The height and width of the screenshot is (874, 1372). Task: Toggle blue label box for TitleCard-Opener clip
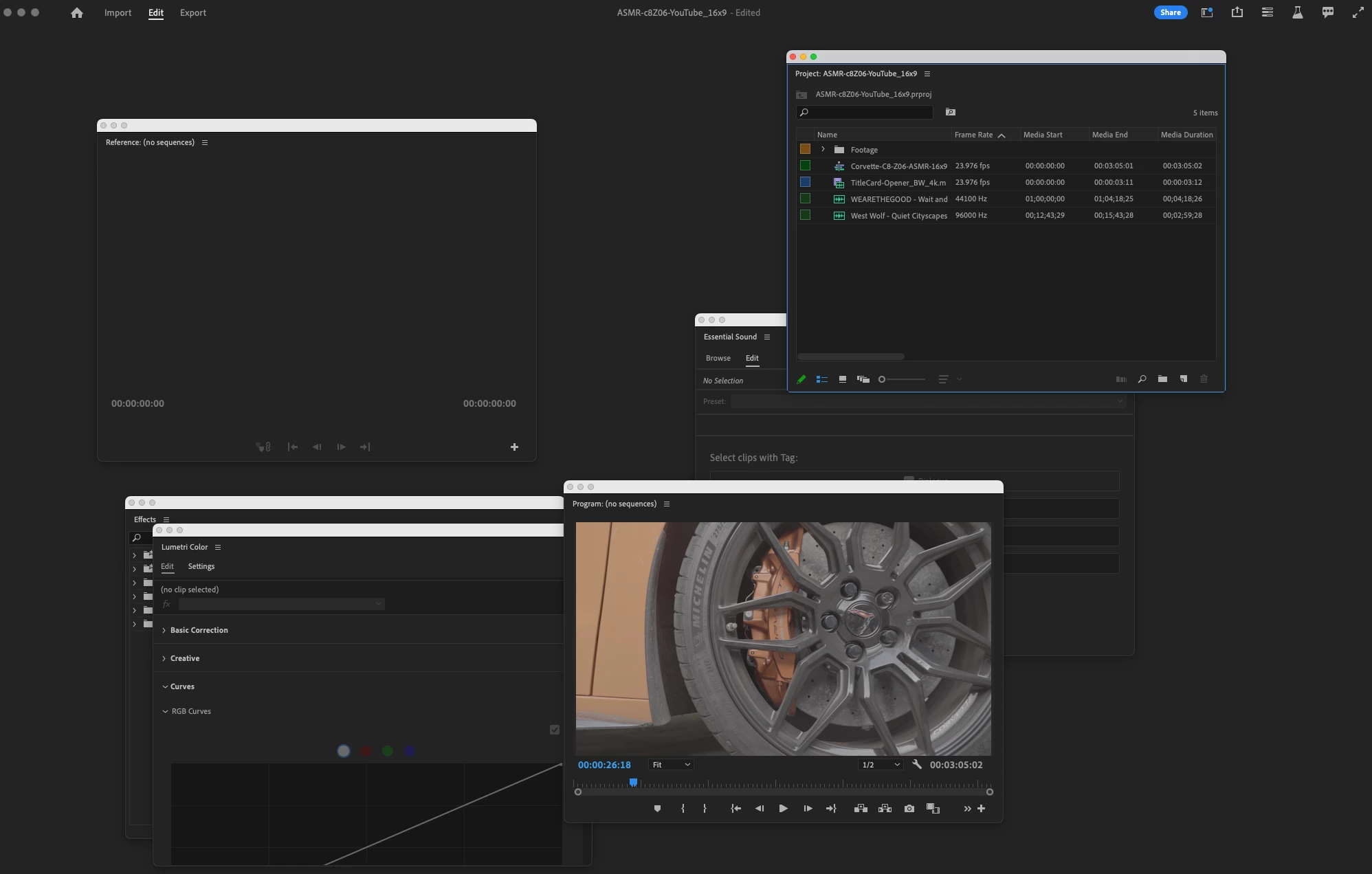click(x=805, y=182)
